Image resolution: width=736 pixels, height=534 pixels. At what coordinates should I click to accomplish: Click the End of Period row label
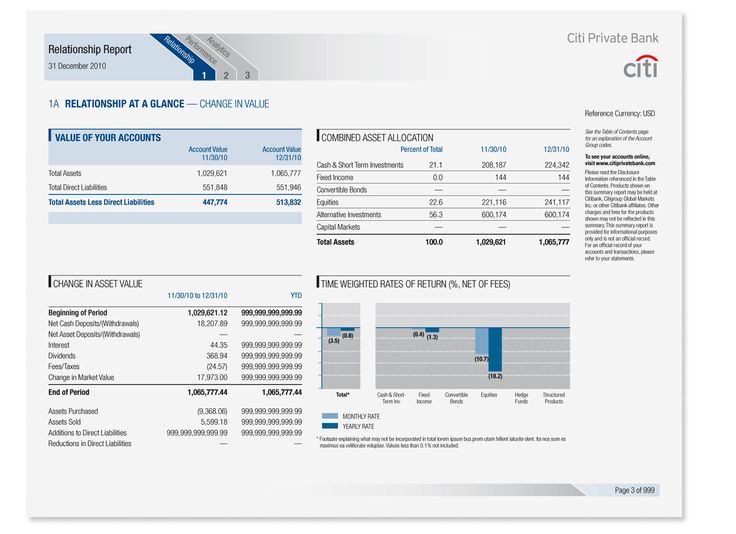coord(69,392)
